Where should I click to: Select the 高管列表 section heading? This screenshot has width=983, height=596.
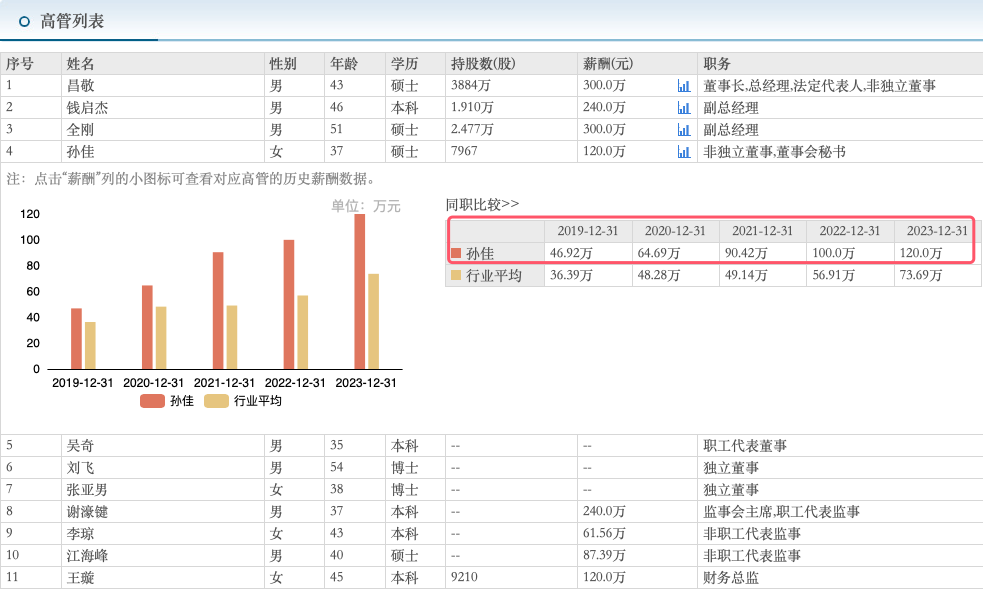[x=72, y=21]
